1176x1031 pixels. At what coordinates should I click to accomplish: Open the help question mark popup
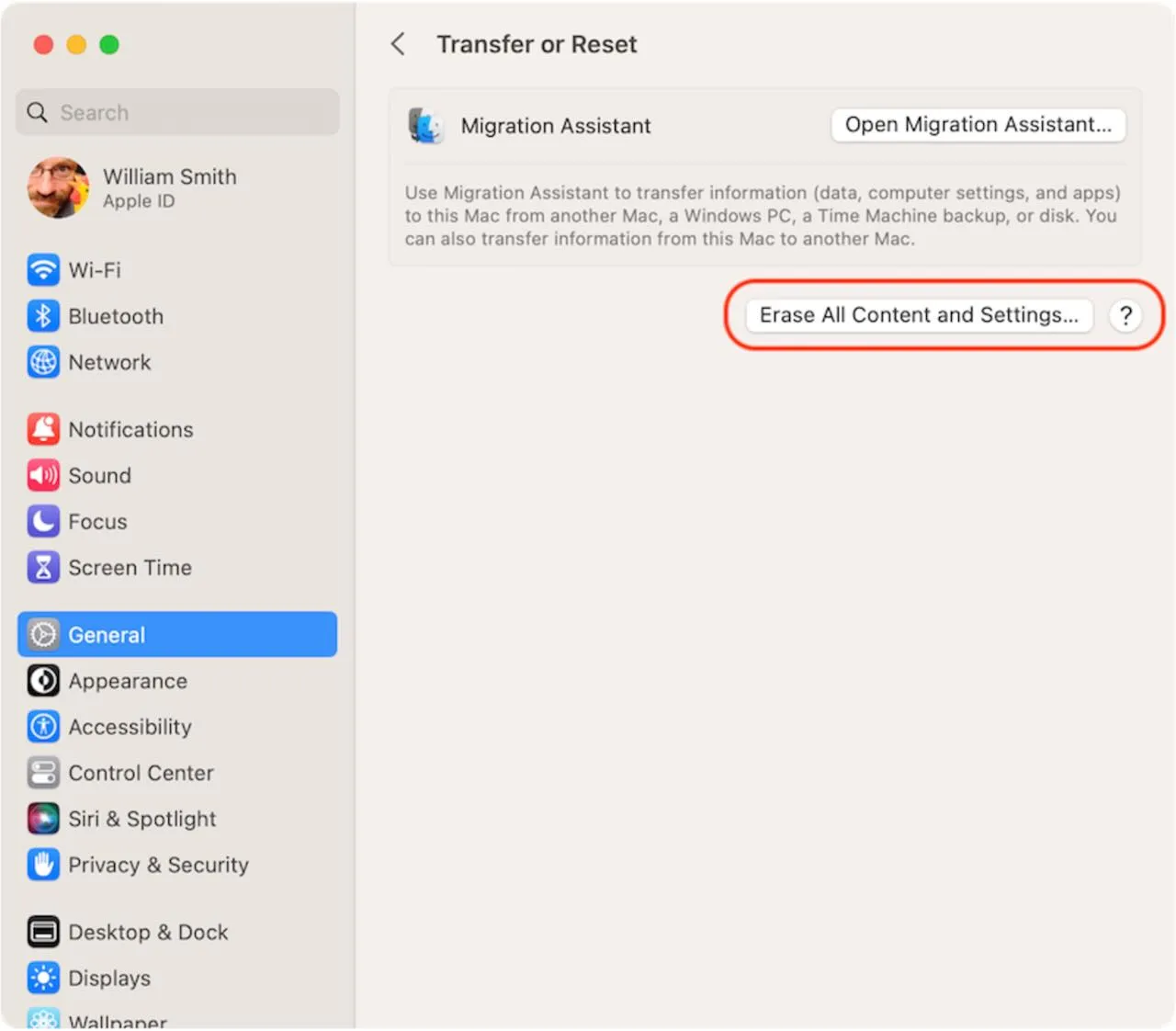1125,316
